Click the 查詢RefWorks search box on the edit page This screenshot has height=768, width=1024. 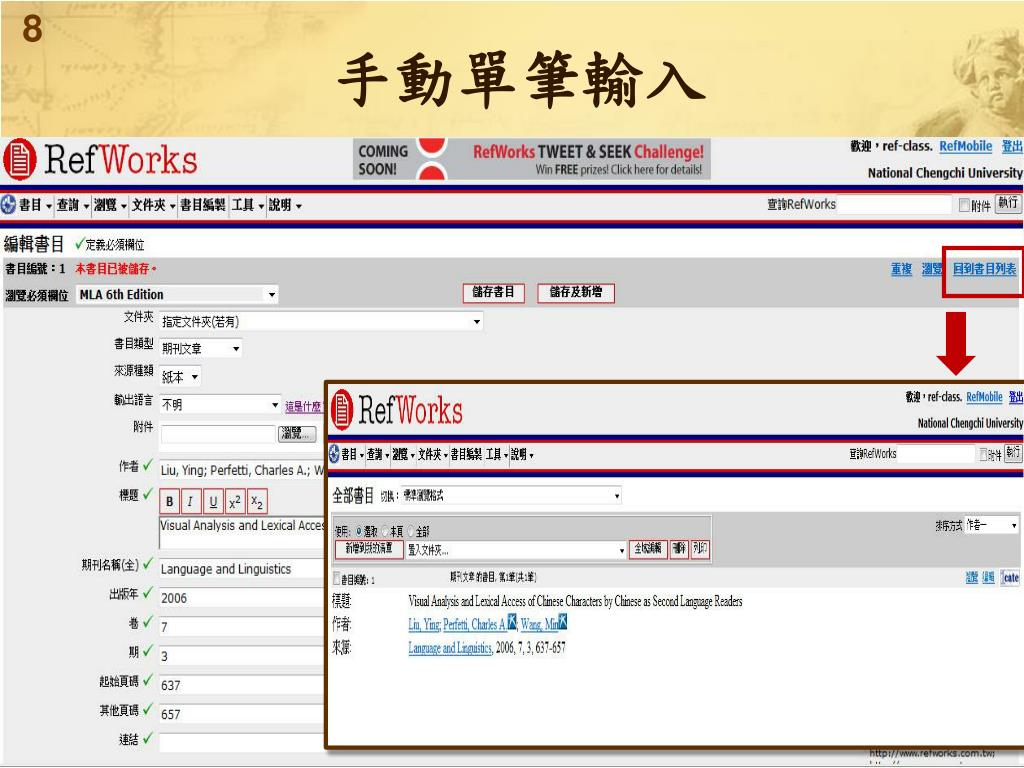pos(894,204)
